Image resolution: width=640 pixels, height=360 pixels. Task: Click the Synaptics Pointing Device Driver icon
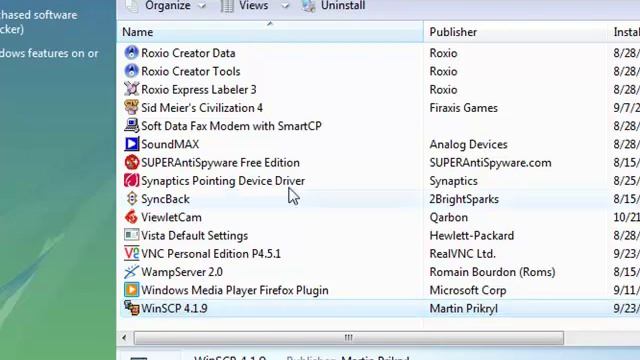pos(131,180)
